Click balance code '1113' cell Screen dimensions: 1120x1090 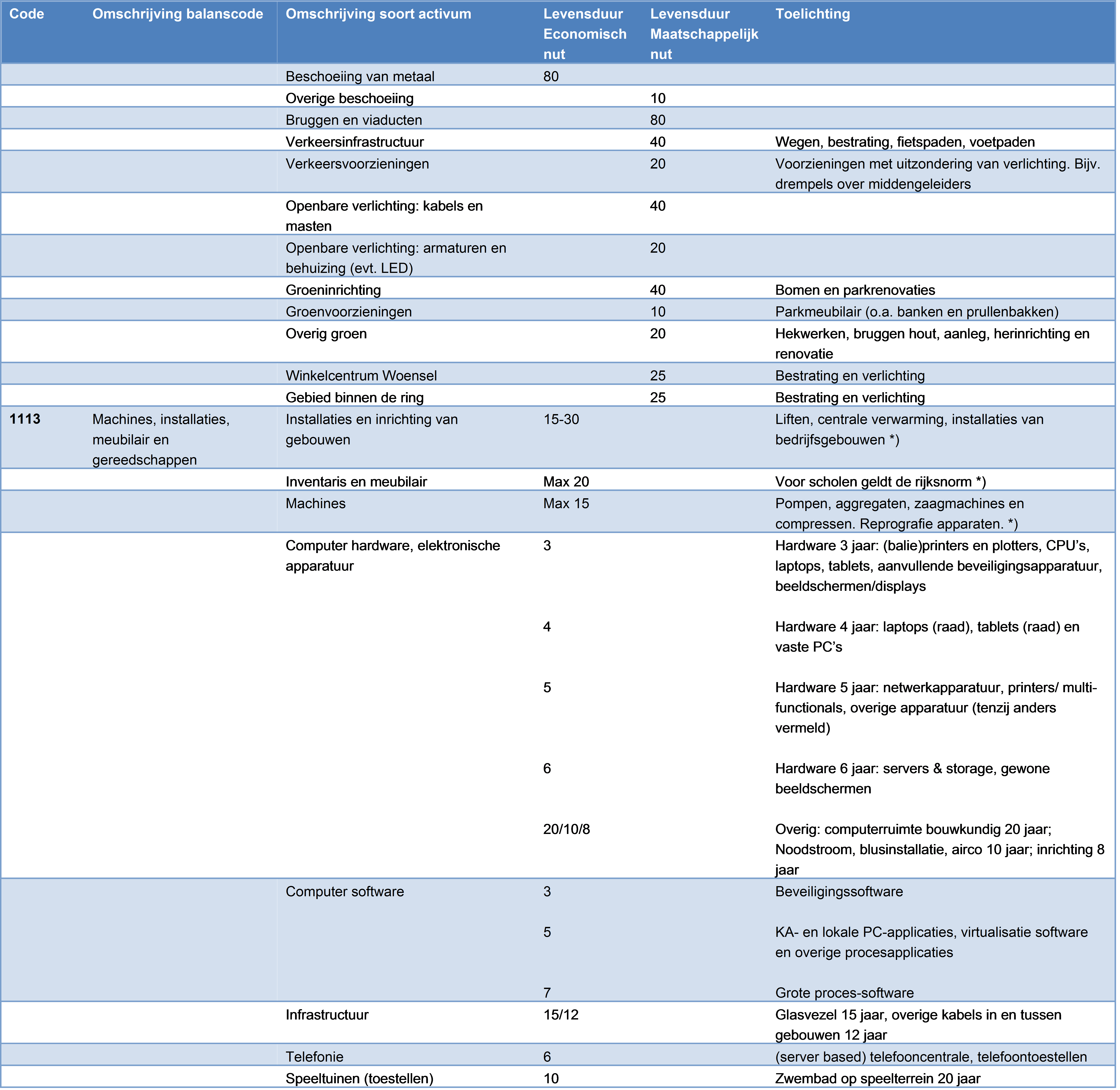[x=25, y=419]
